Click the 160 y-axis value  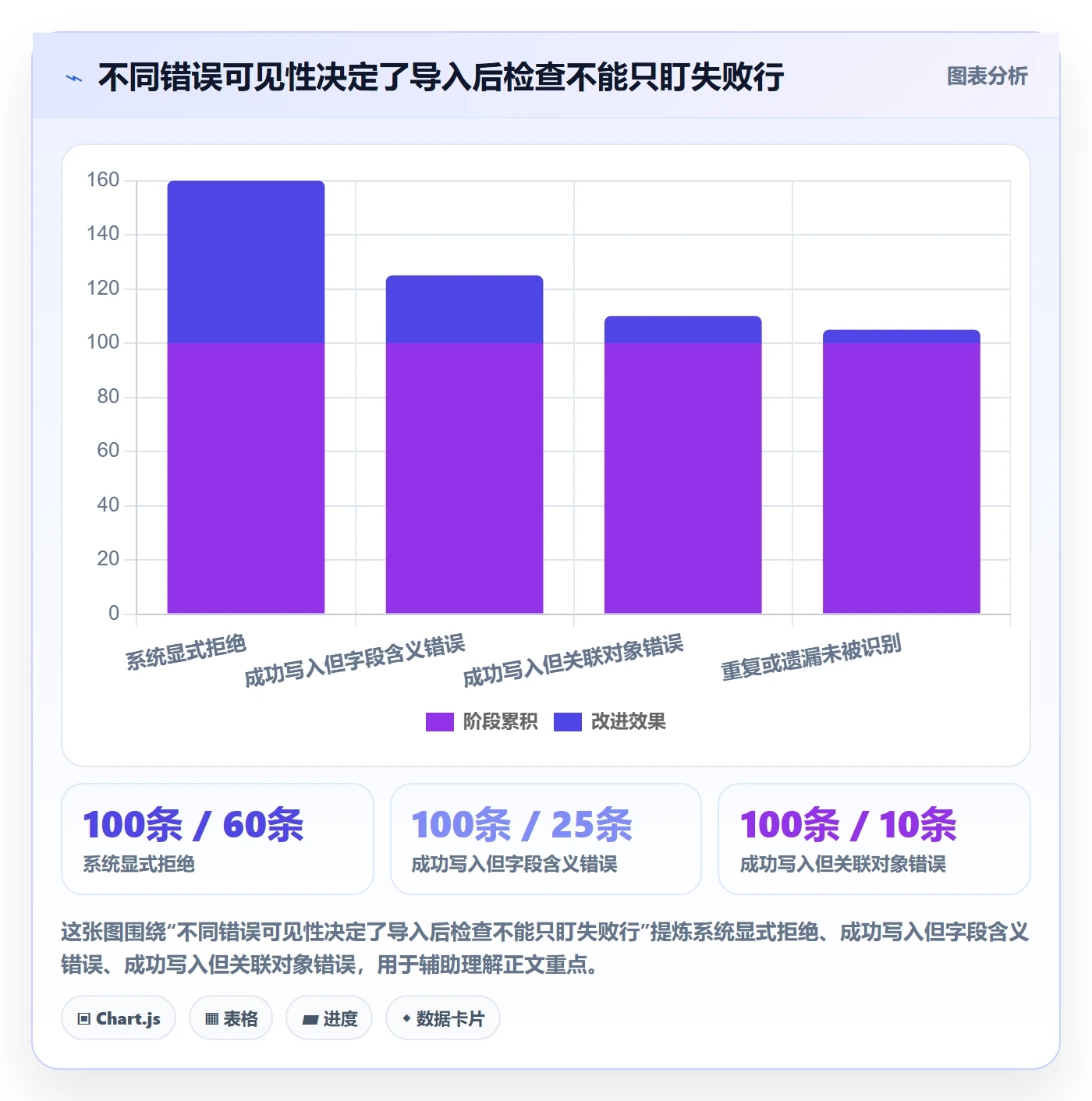[103, 180]
